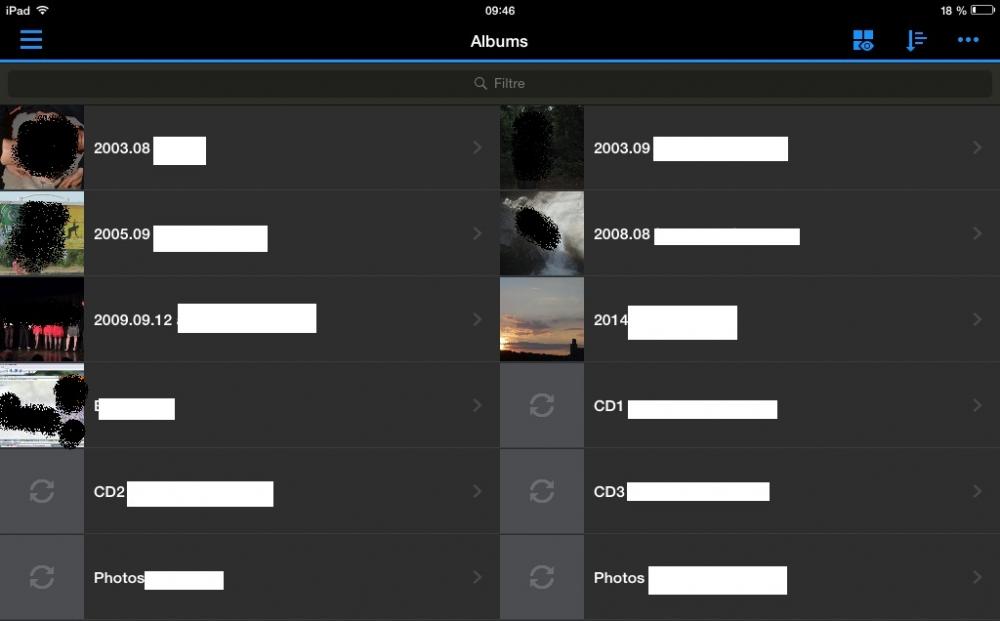
Task: Open the left Photos album entry
Action: 249,578
